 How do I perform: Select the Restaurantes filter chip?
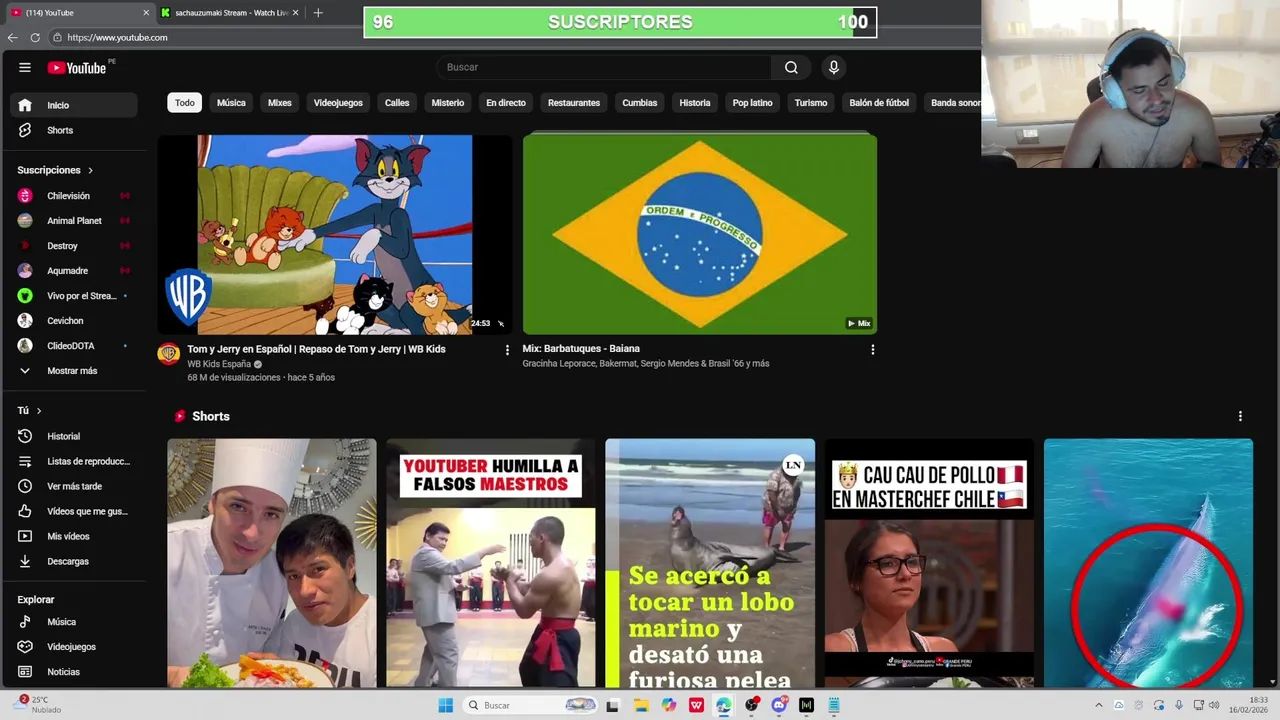click(574, 103)
